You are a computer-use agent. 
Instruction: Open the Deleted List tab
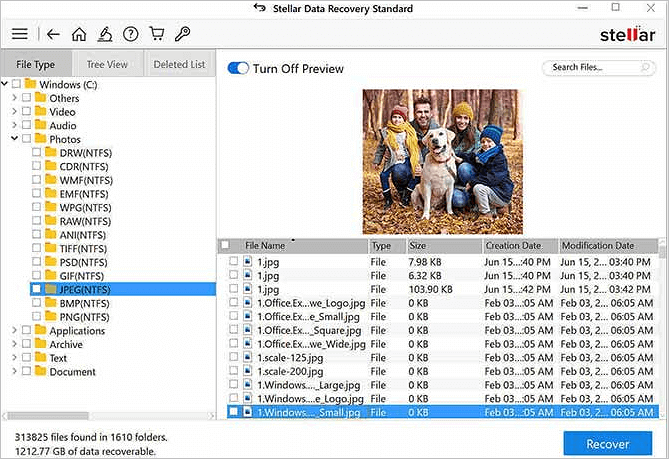point(179,65)
